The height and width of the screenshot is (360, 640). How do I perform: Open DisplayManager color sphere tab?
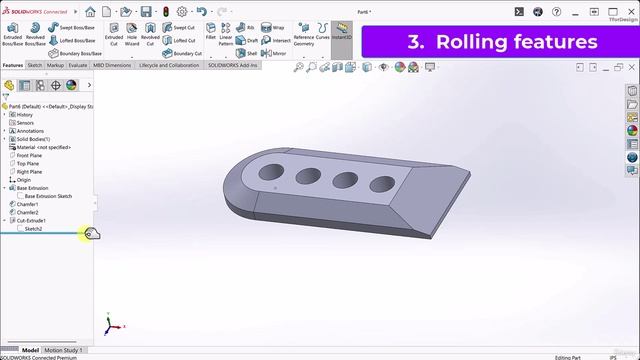click(x=71, y=85)
